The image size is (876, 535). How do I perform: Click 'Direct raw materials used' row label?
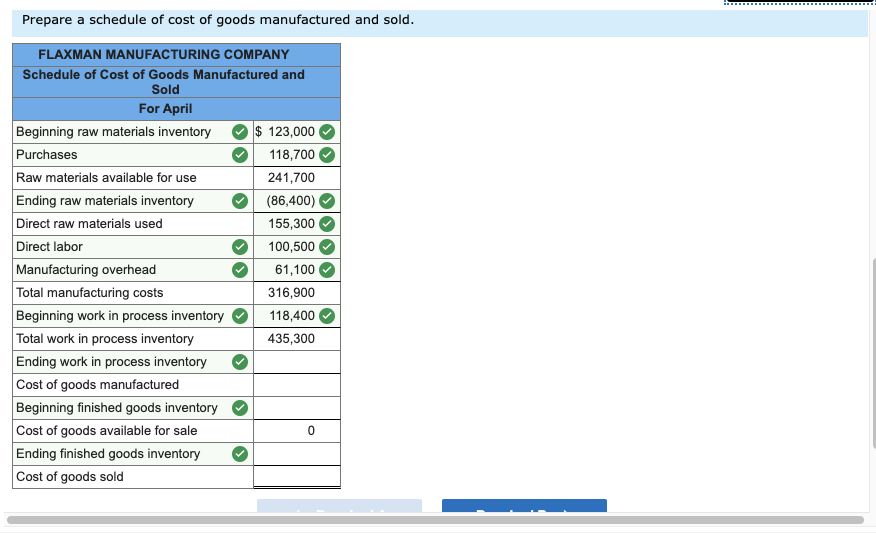point(89,224)
